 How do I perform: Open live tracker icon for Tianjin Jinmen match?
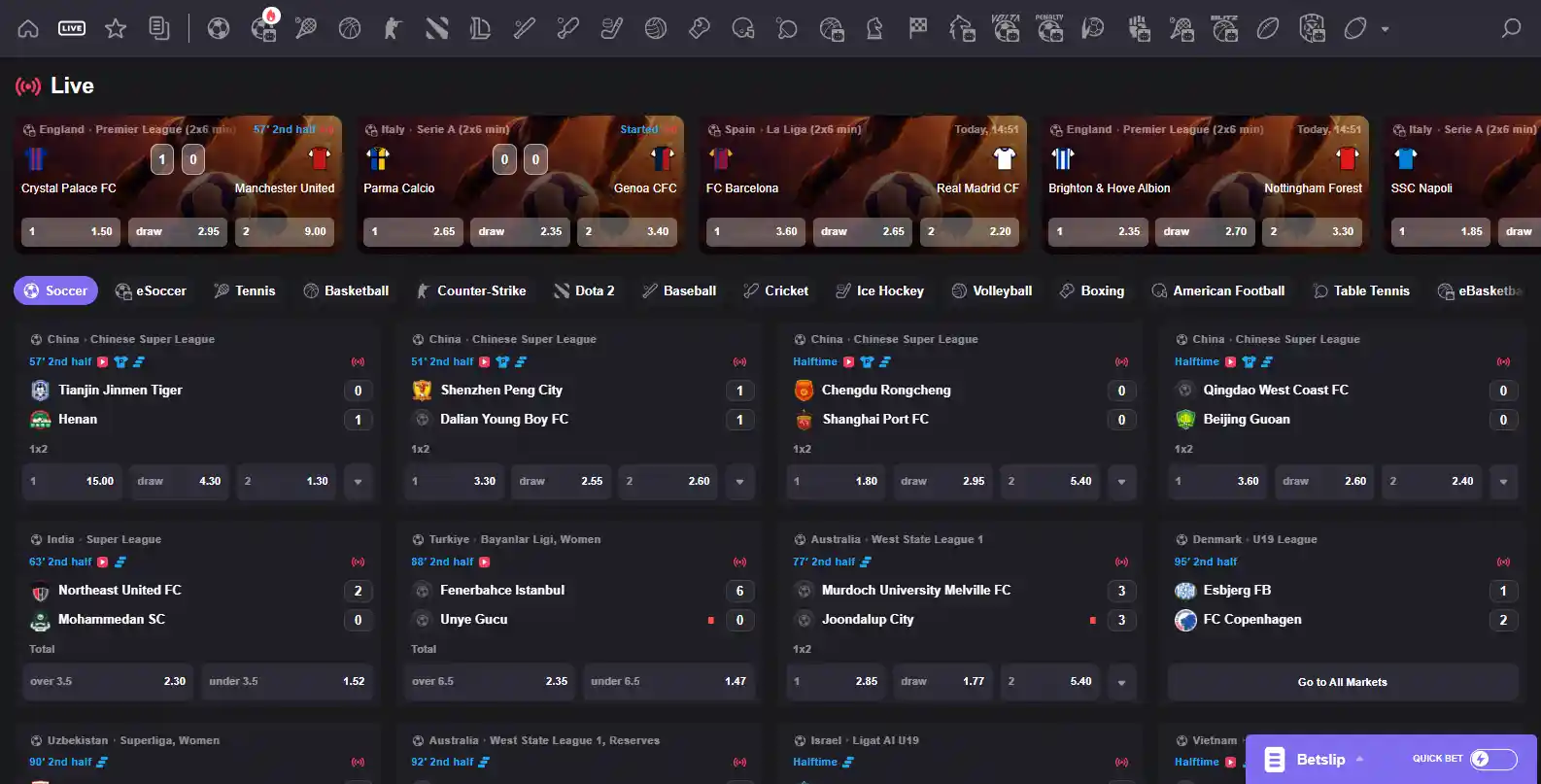click(120, 361)
